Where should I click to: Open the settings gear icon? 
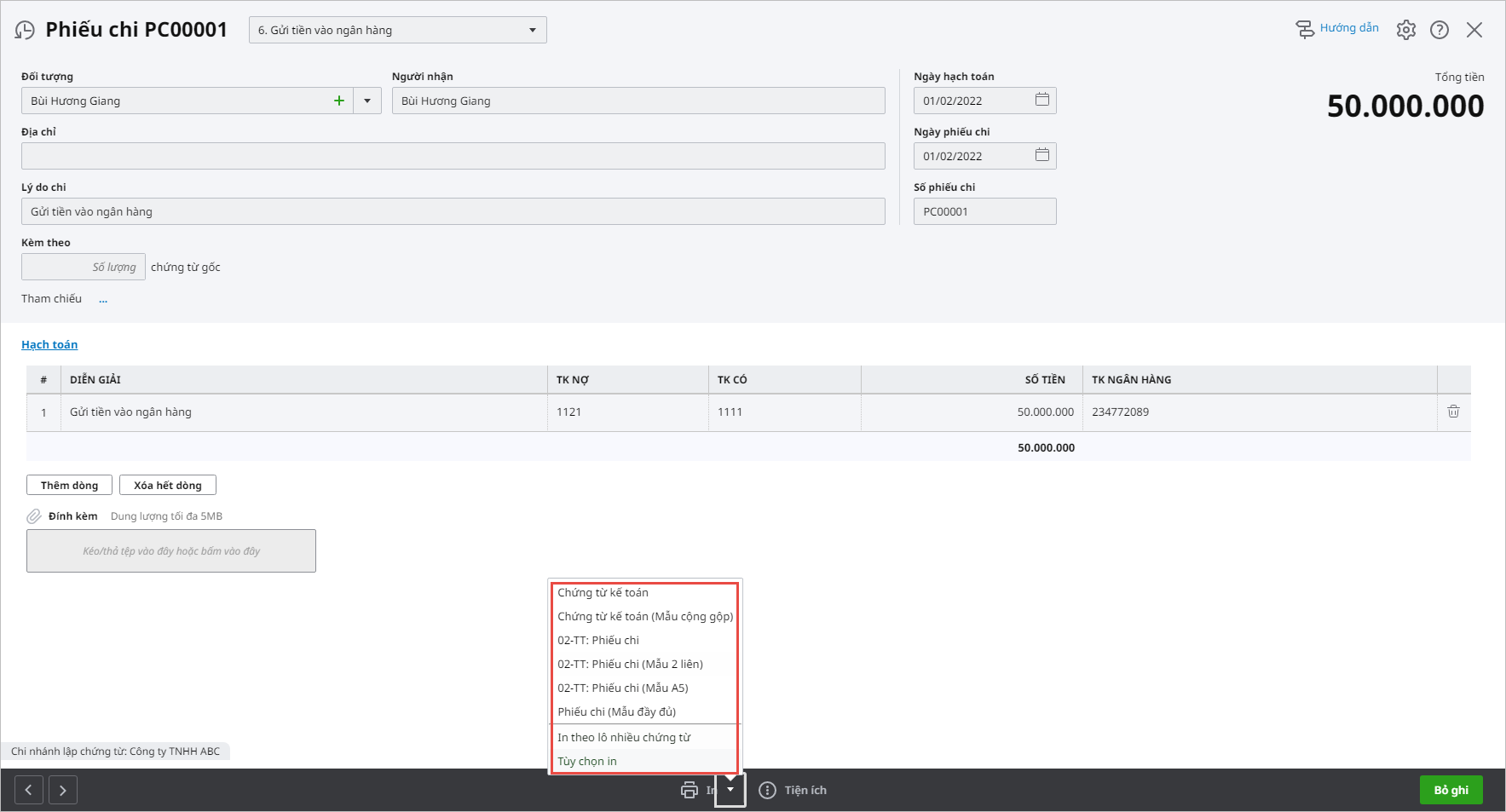click(x=1405, y=30)
